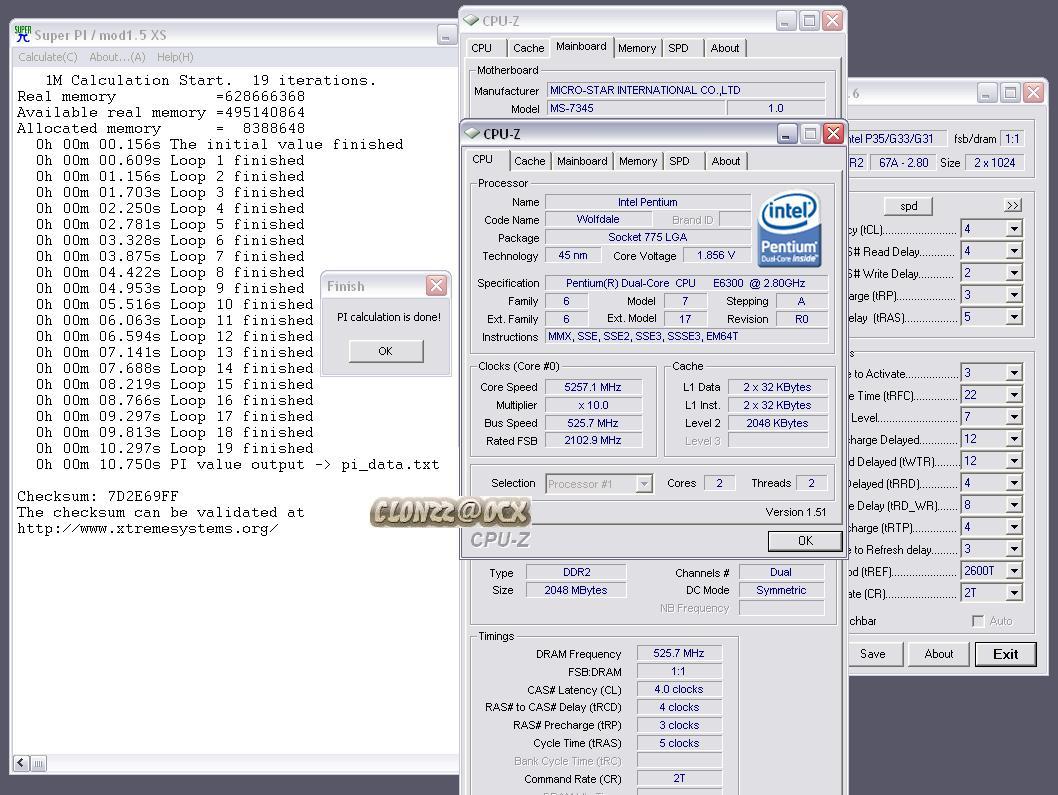Click the Model field MS-7345
Screen dimensions: 1058x795
[x=636, y=108]
